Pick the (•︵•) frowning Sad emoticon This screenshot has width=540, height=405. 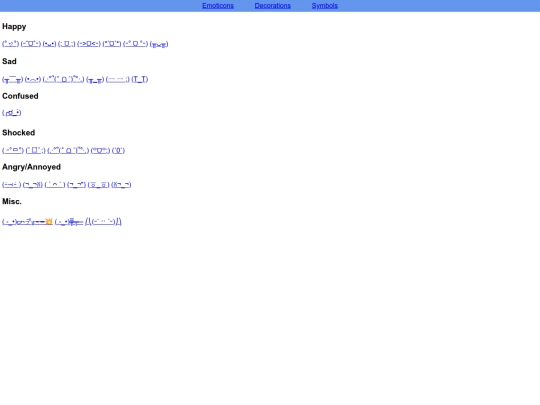pyautogui.click(x=33, y=79)
